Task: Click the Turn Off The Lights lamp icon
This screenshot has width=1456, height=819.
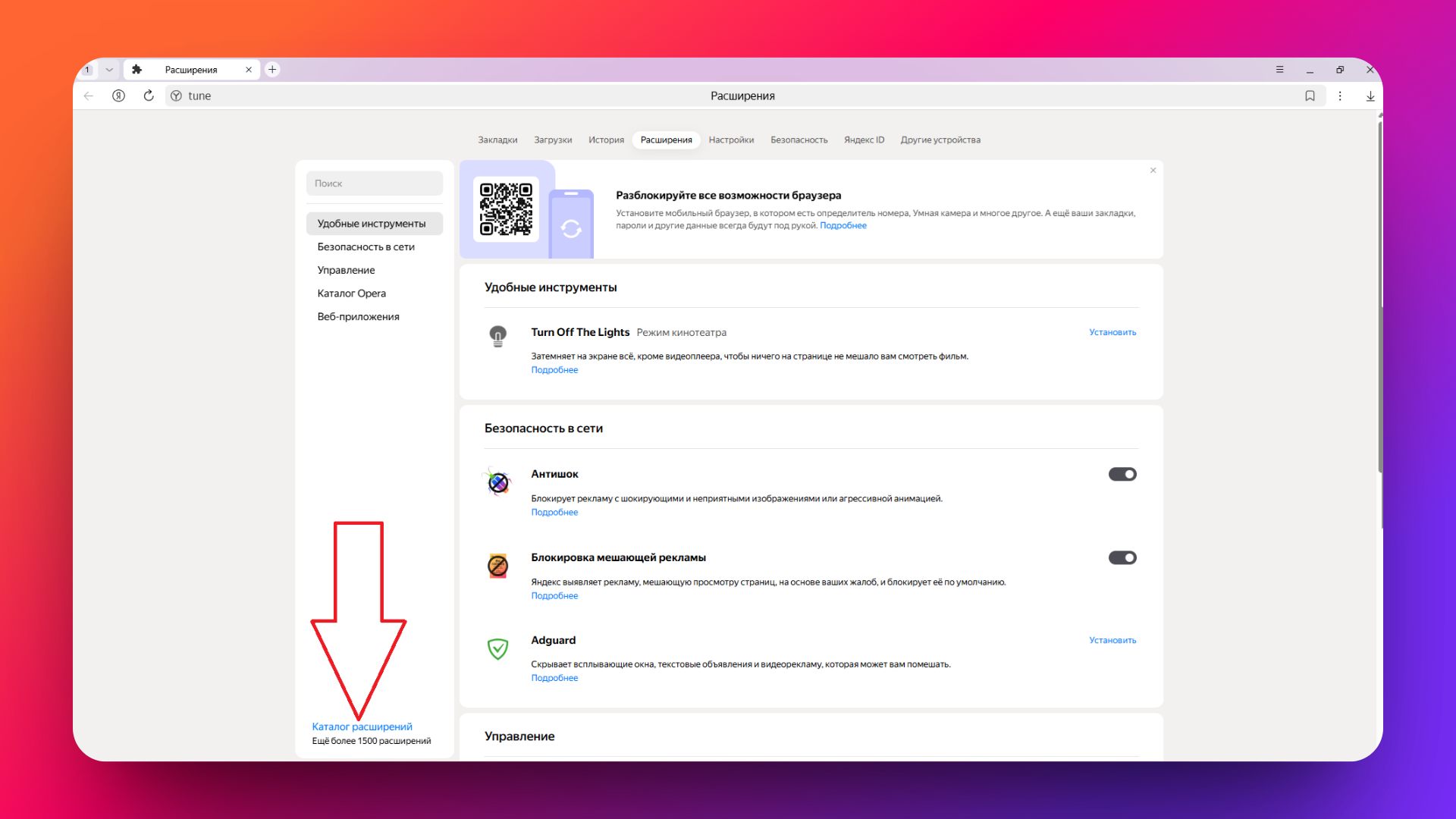Action: [x=497, y=336]
